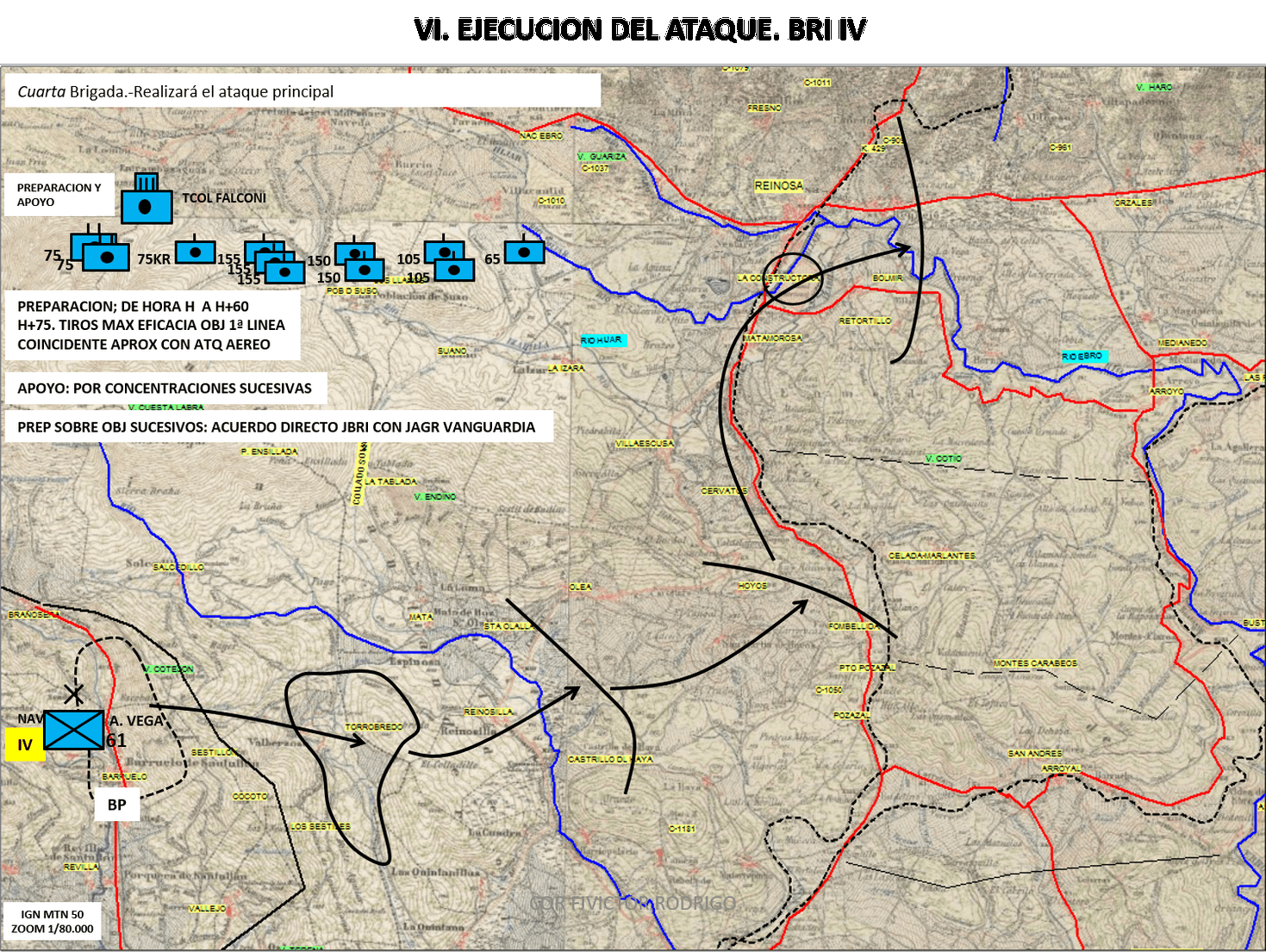Click the LA TABLADA label
Screen dimensions: 1266x952
tap(390, 482)
